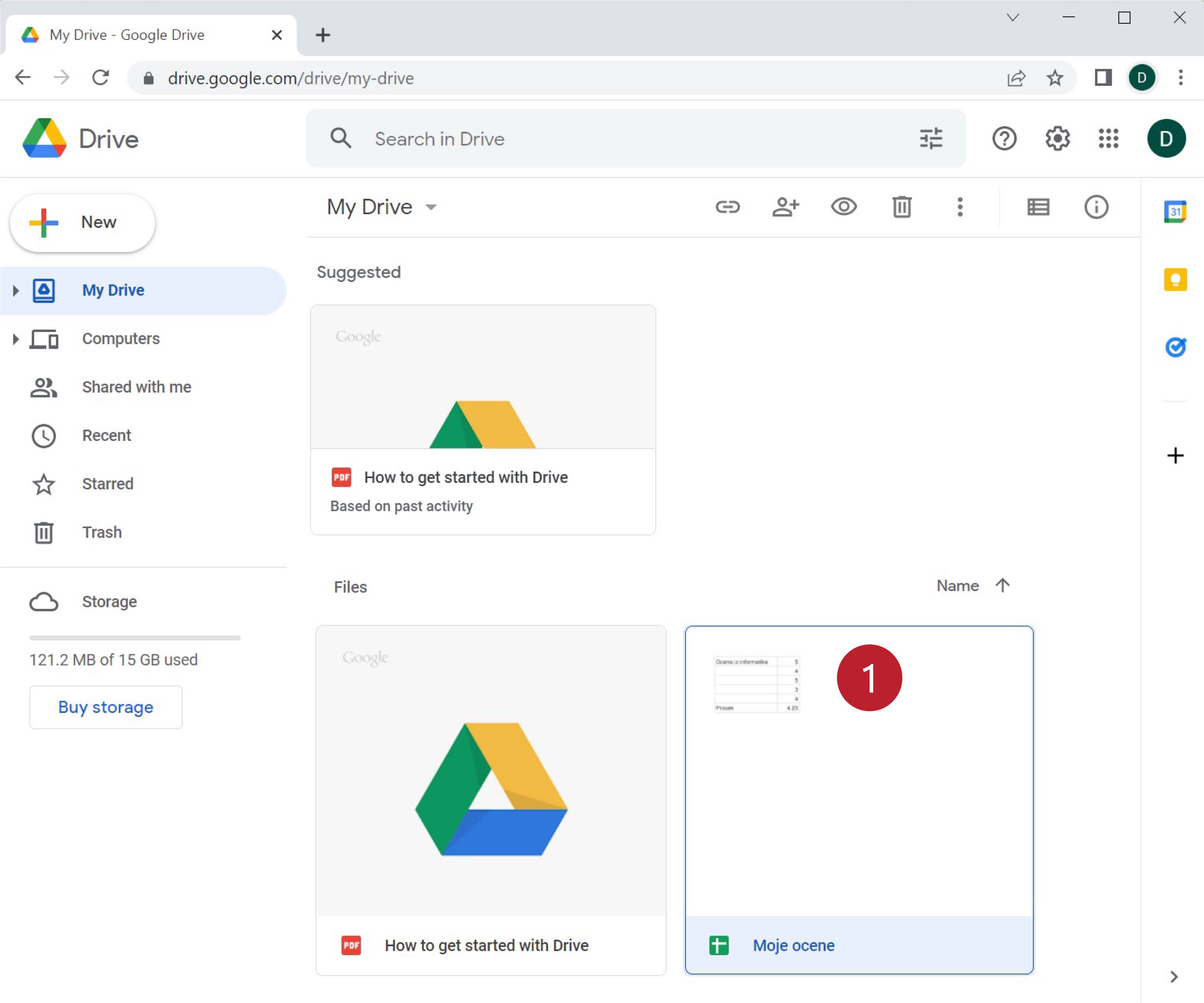Switch to list layout view
This screenshot has height=1003, width=1204.
point(1038,207)
